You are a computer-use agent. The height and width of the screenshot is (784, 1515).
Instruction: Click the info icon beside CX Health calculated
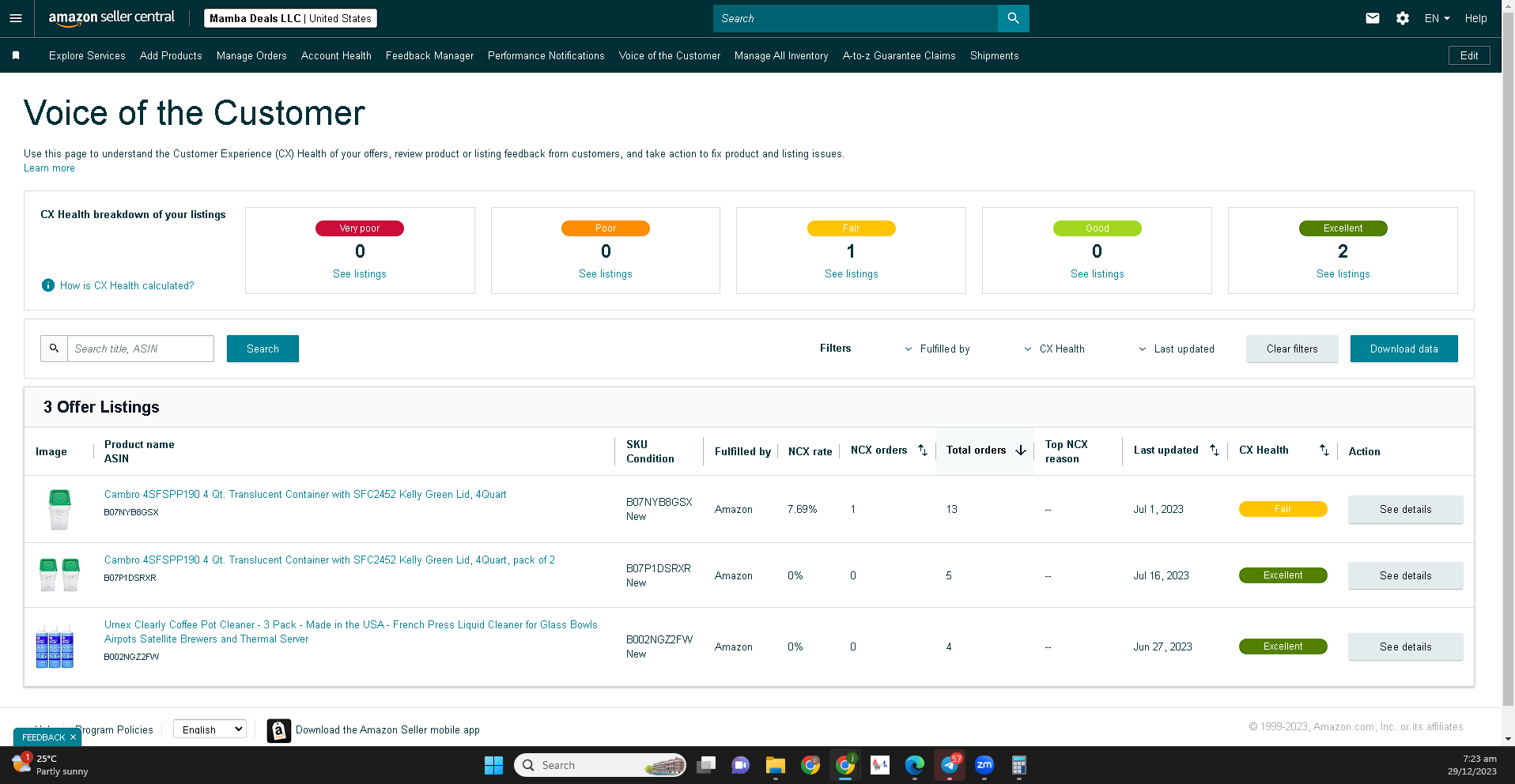pyautogui.click(x=48, y=285)
